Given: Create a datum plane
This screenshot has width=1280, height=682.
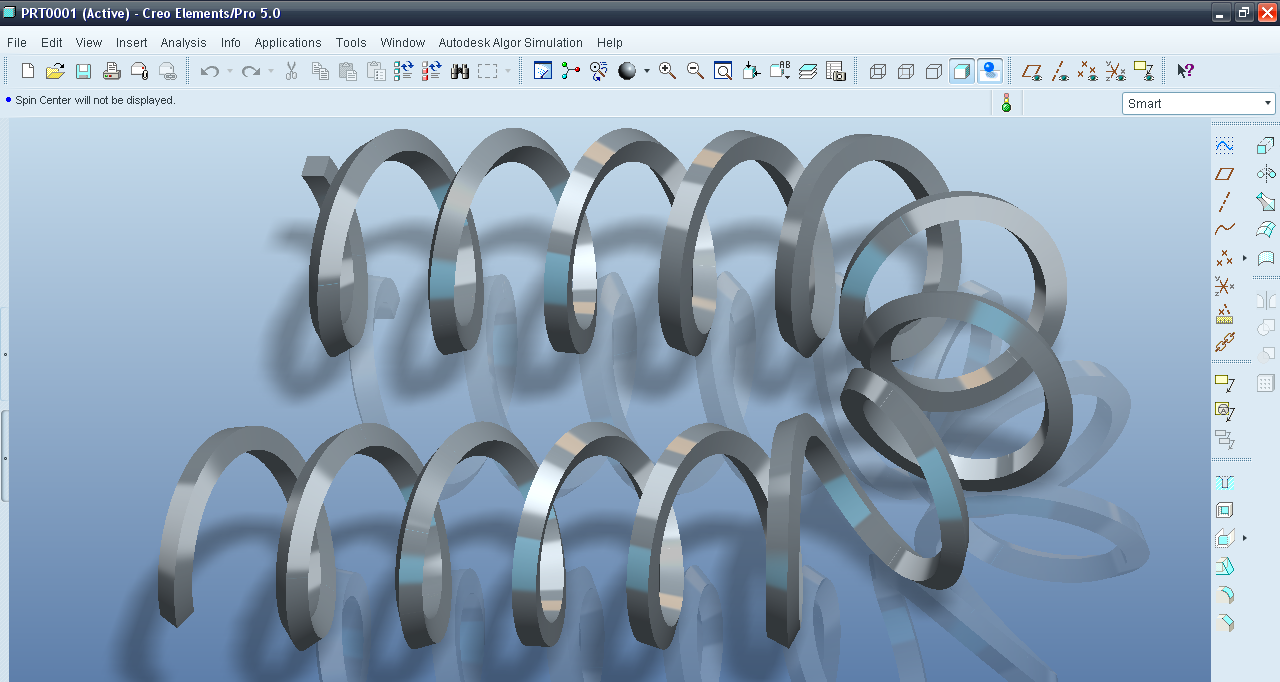Looking at the screenshot, I should (1224, 173).
